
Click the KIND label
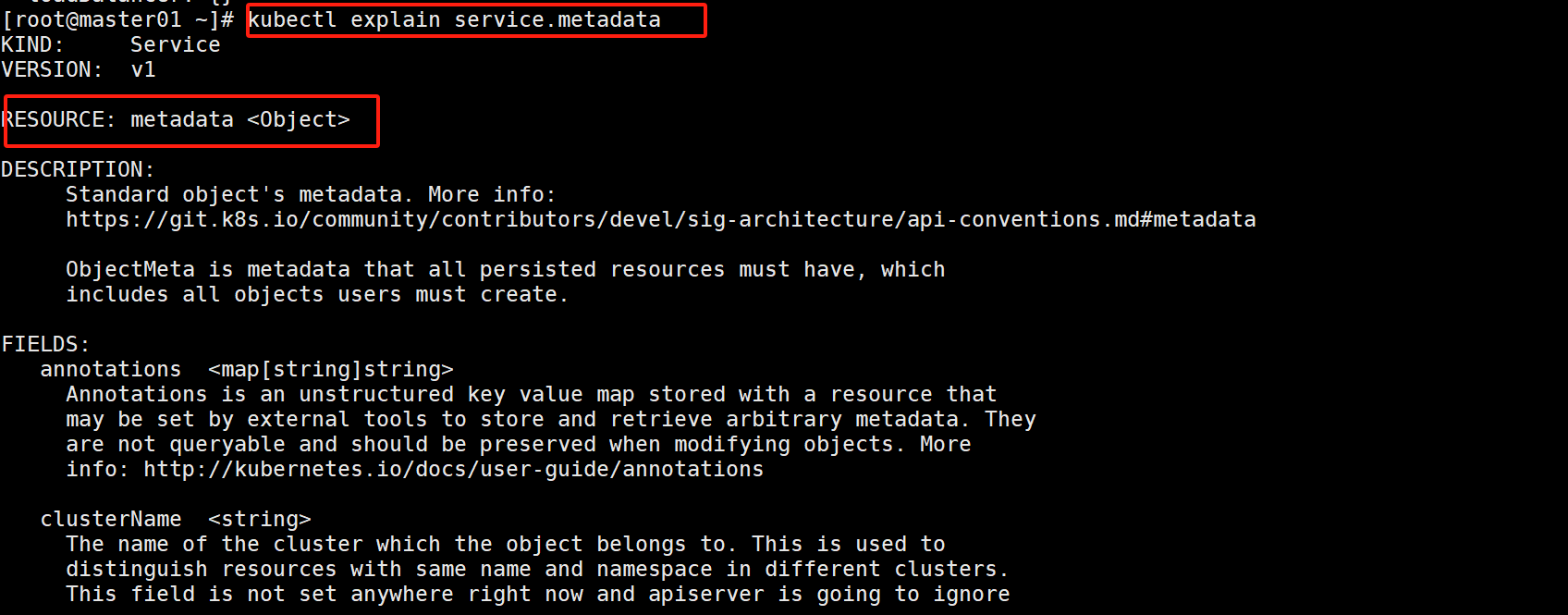(32, 44)
